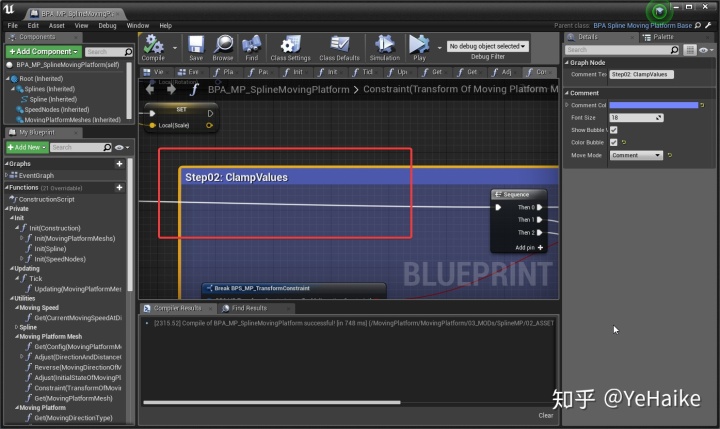The image size is (720, 429).
Task: Click compiler results horizontal scrollbar
Action: tap(272, 402)
